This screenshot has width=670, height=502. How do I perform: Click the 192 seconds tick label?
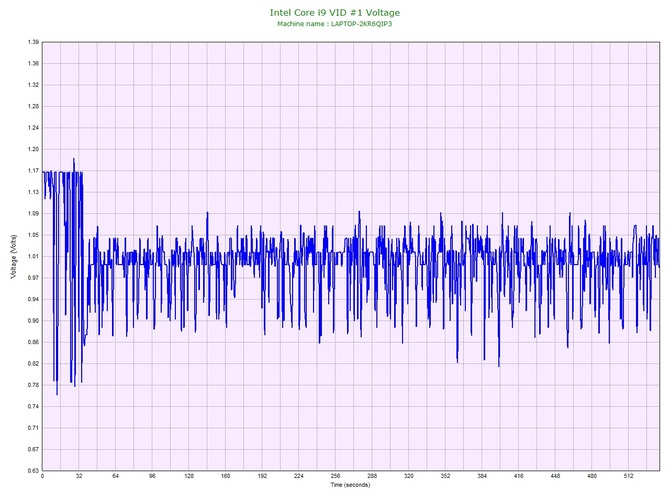point(262,476)
